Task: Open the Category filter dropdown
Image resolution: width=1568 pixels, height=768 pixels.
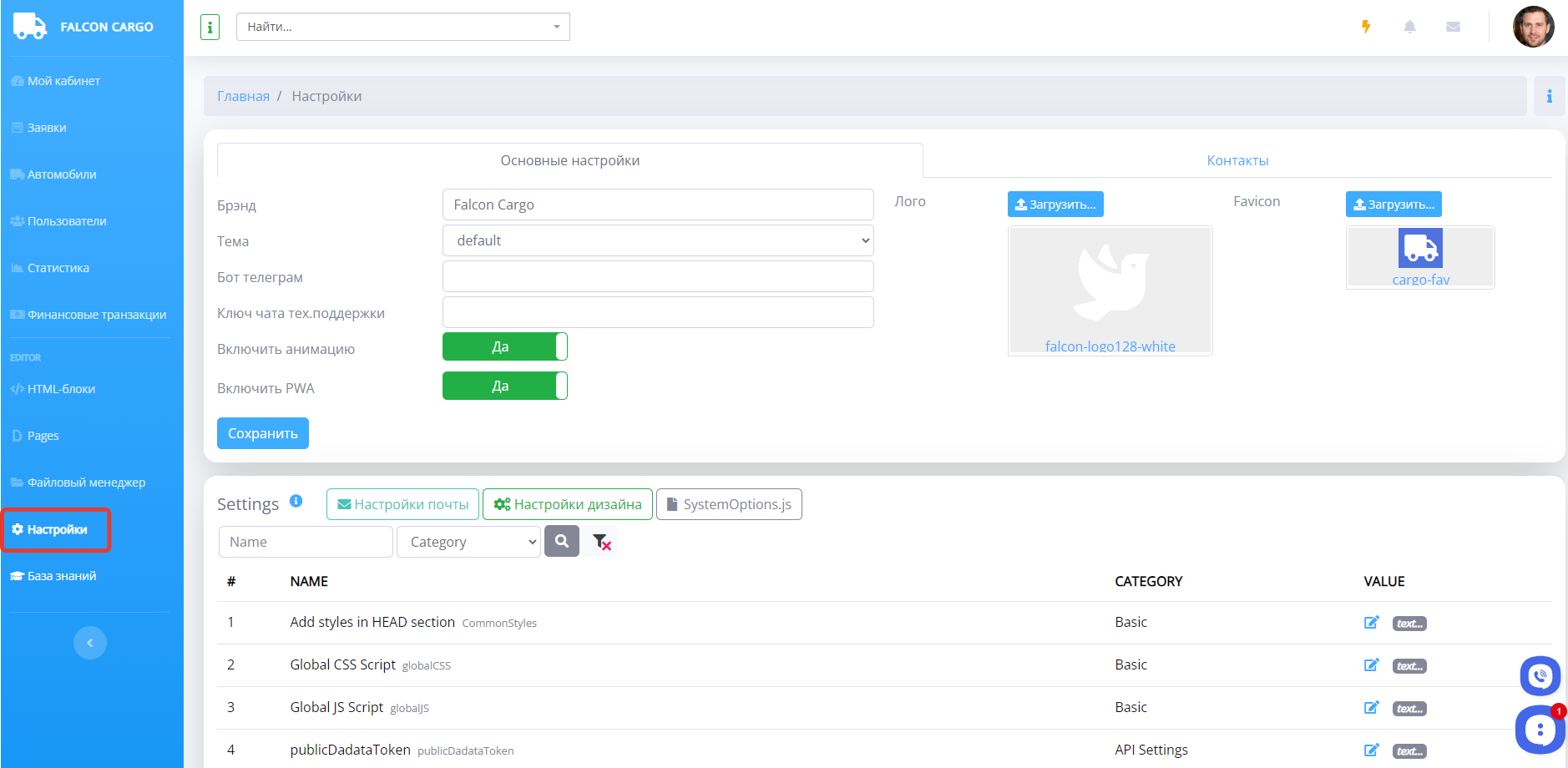Action: pos(468,543)
